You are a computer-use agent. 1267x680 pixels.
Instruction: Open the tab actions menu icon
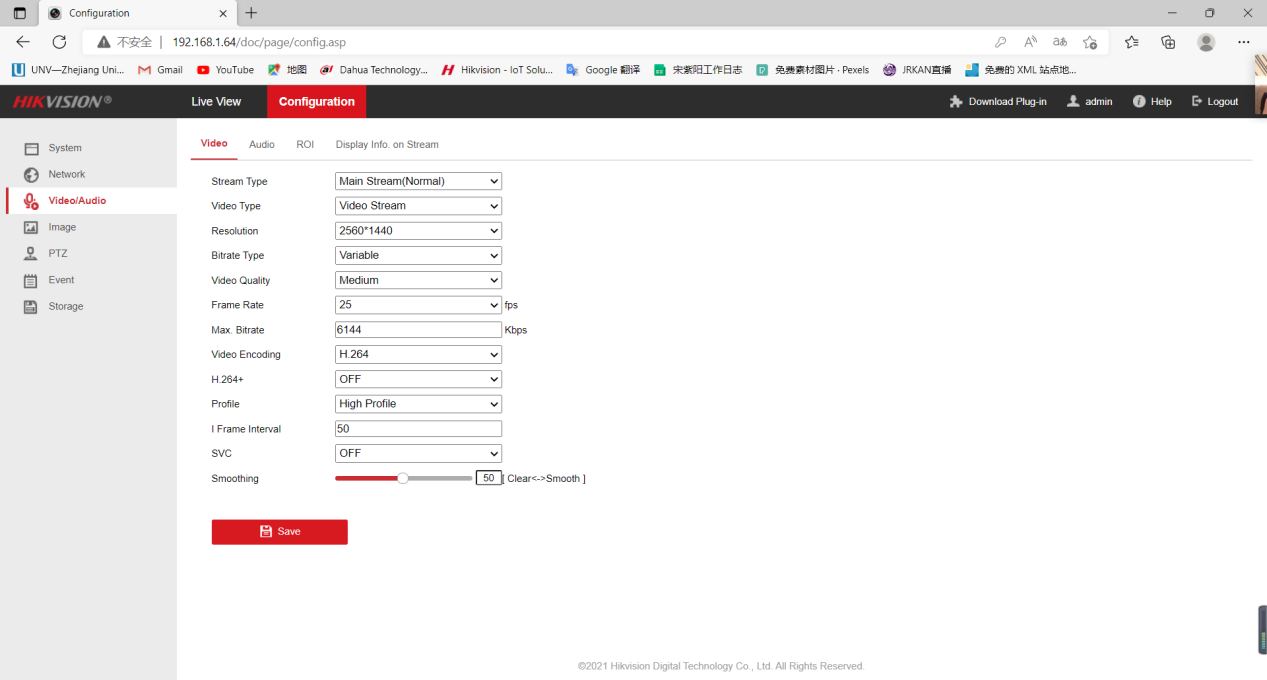coord(19,13)
